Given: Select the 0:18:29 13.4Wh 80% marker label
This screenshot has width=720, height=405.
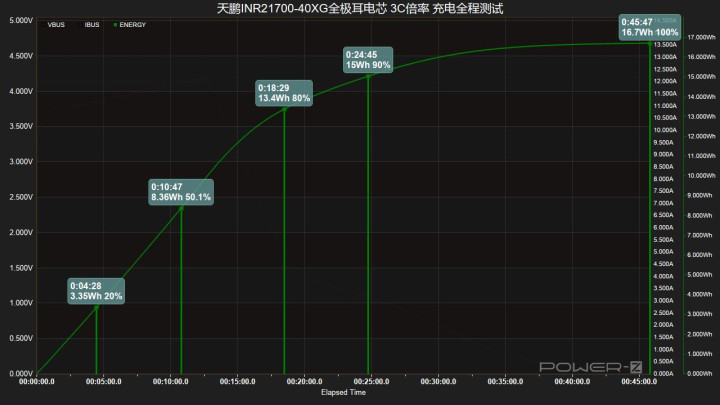Looking at the screenshot, I should click(x=284, y=93).
